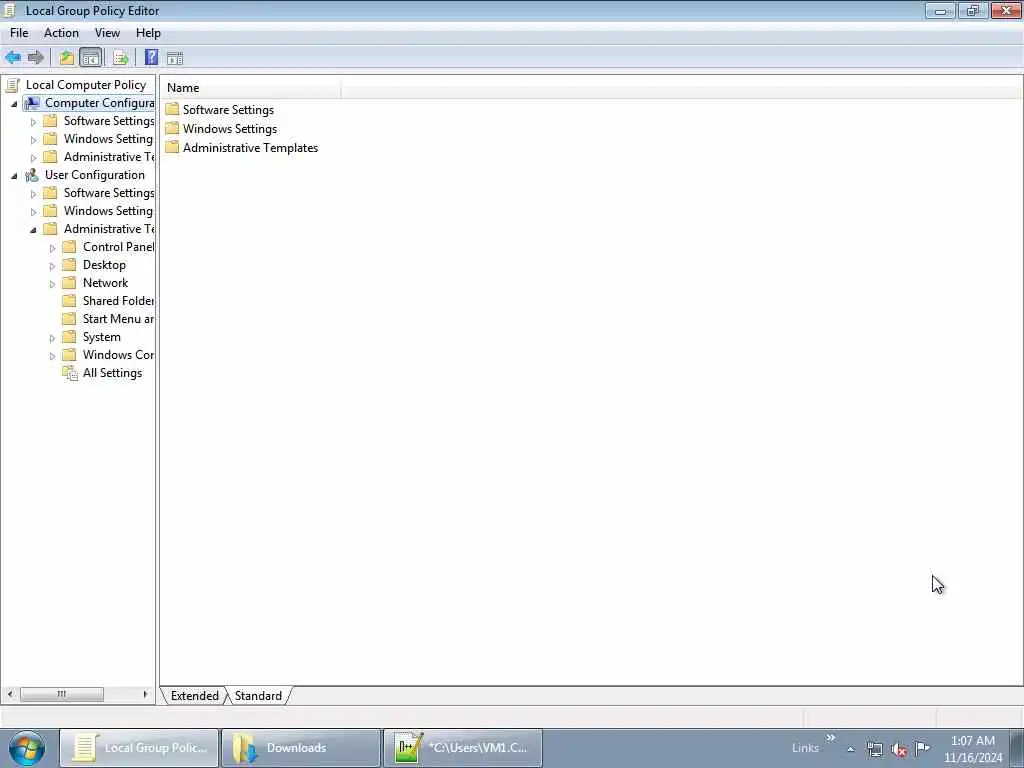Expand Software Settings under Computer Configuration
The height and width of the screenshot is (768, 1024).
(x=33, y=121)
